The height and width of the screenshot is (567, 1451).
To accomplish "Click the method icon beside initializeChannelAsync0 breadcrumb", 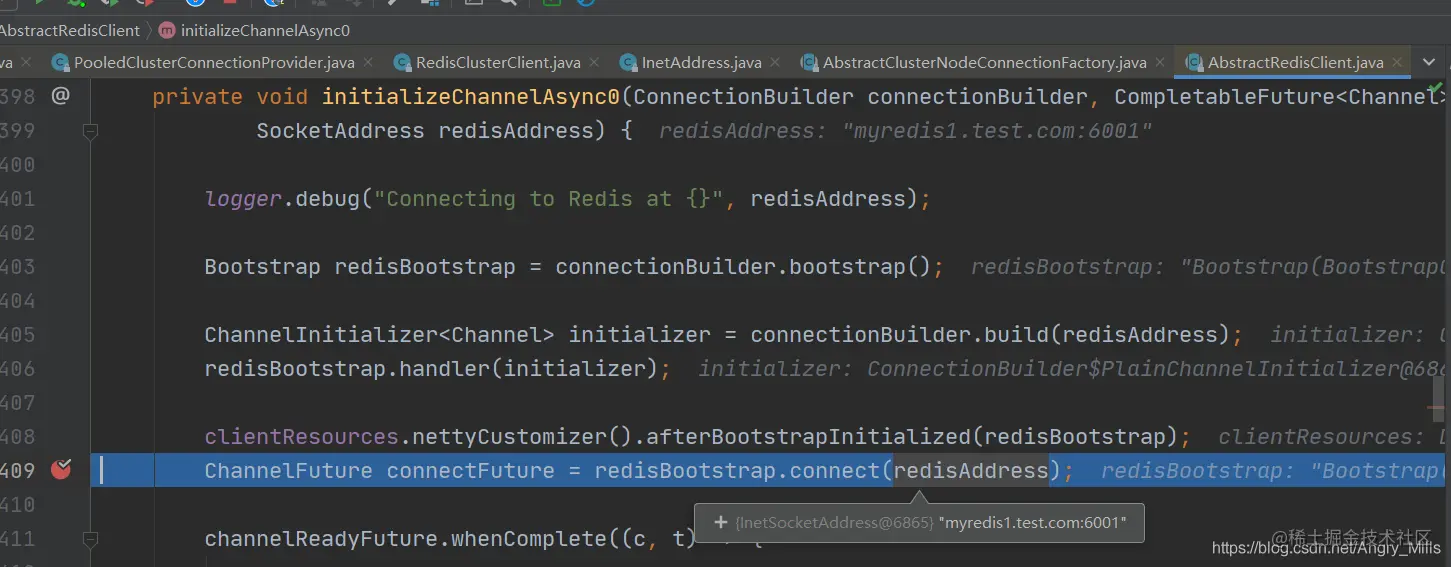I will (x=167, y=30).
